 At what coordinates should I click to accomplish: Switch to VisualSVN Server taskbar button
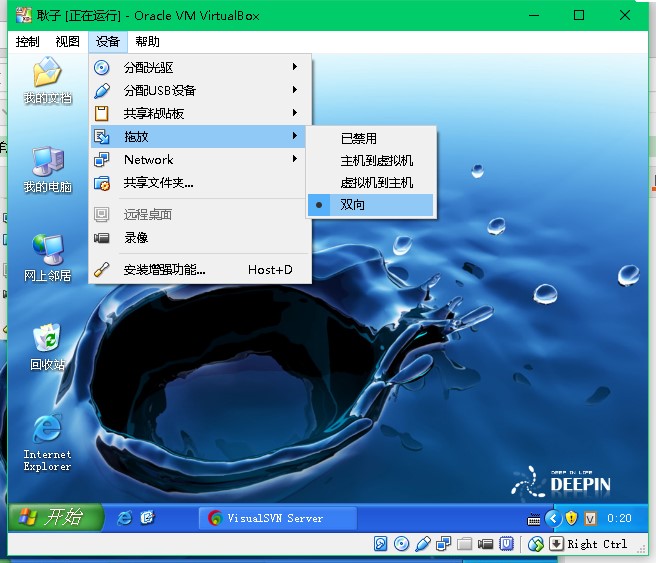point(276,518)
